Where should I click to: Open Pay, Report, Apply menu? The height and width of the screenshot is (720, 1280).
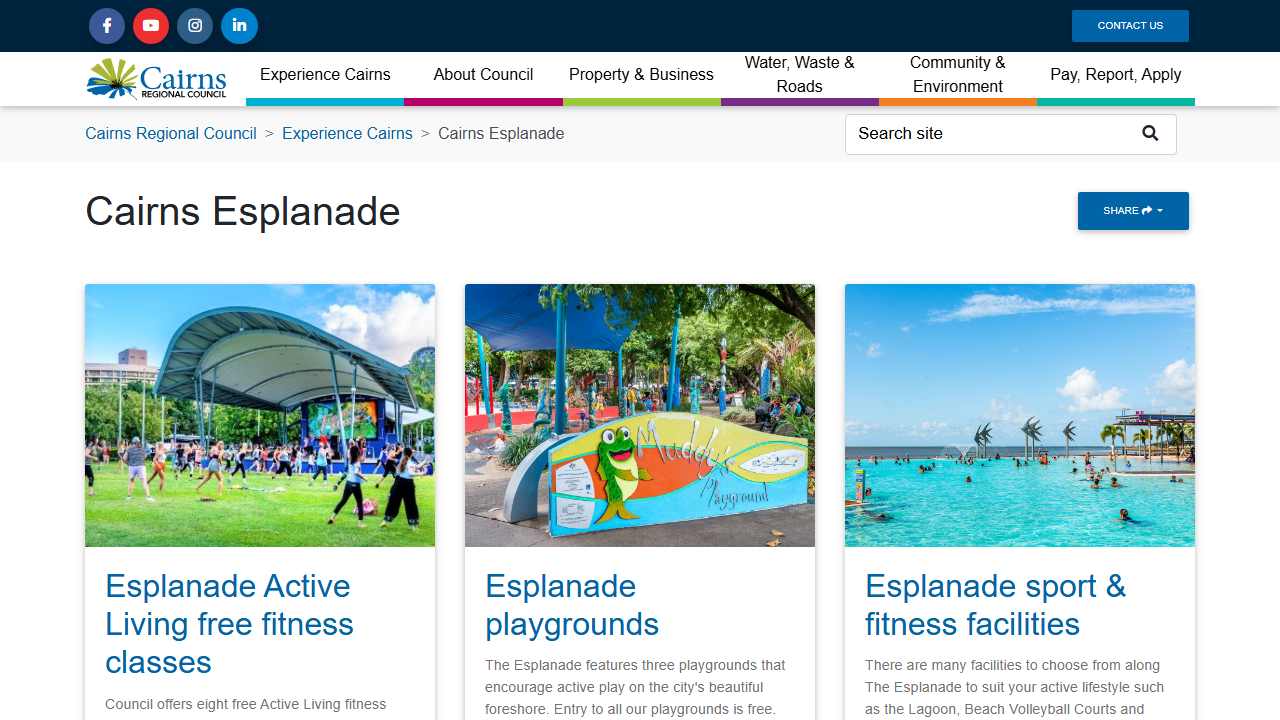tap(1115, 75)
